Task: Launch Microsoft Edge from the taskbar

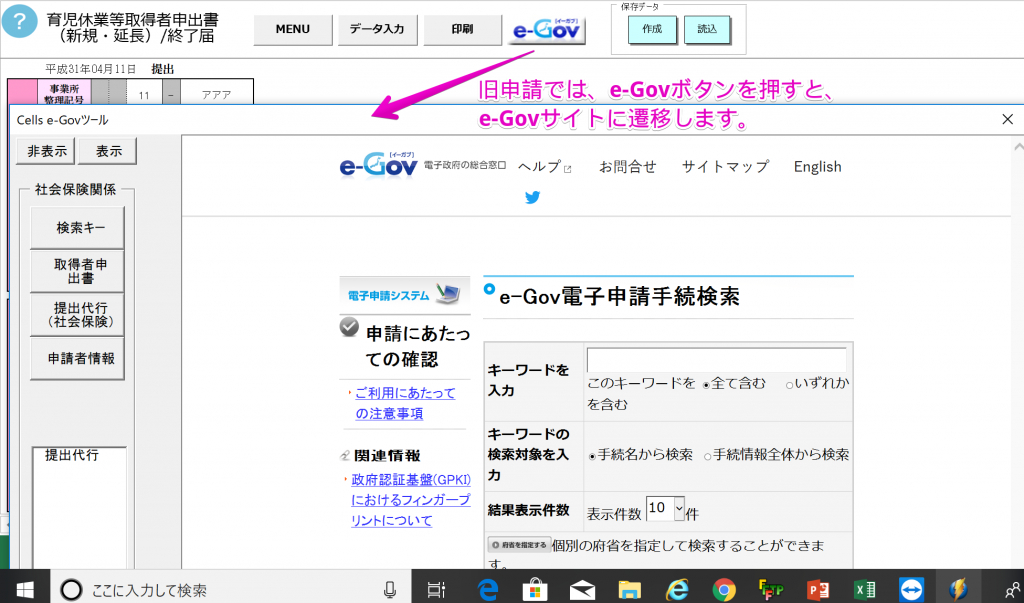Action: pyautogui.click(x=488, y=590)
